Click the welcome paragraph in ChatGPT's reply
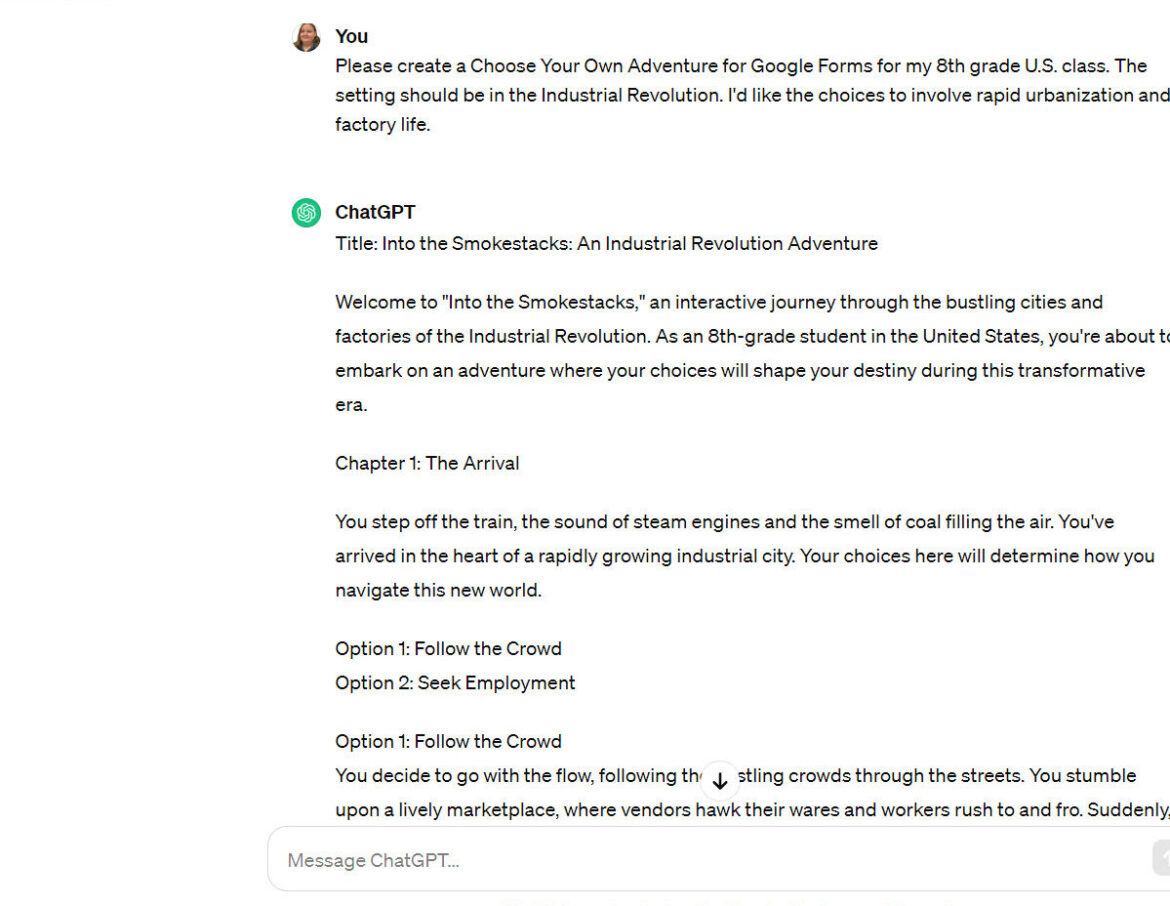 pos(700,353)
